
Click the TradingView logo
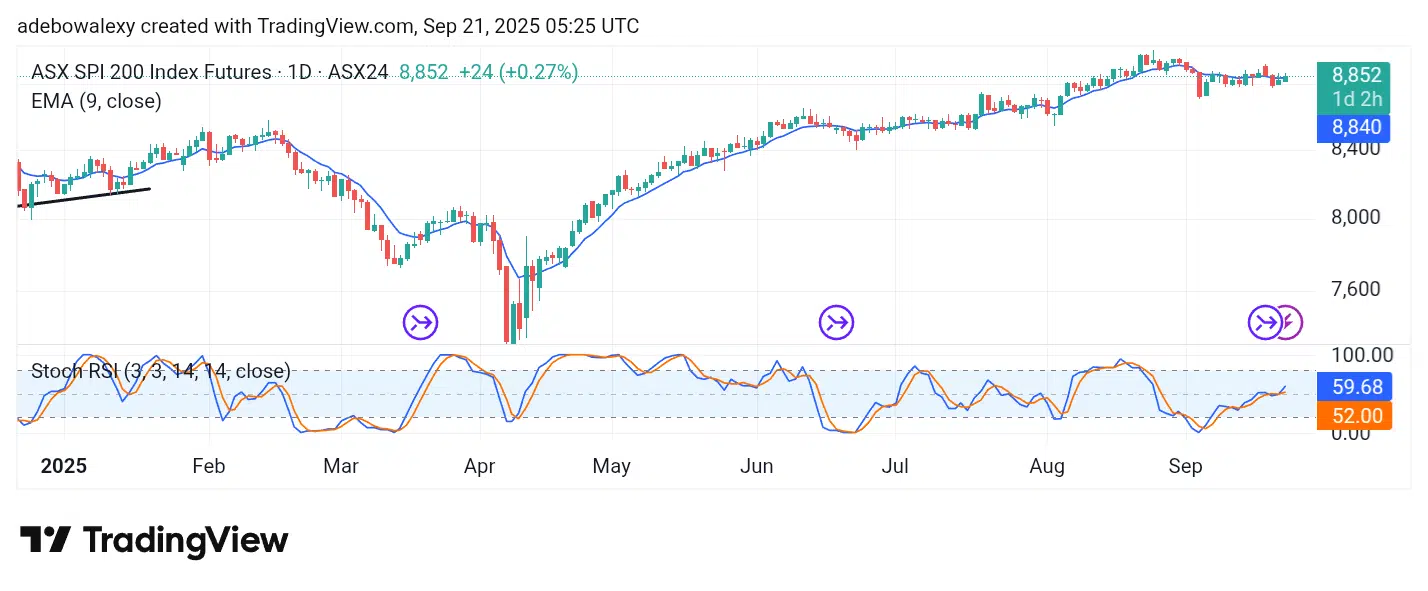(x=154, y=541)
